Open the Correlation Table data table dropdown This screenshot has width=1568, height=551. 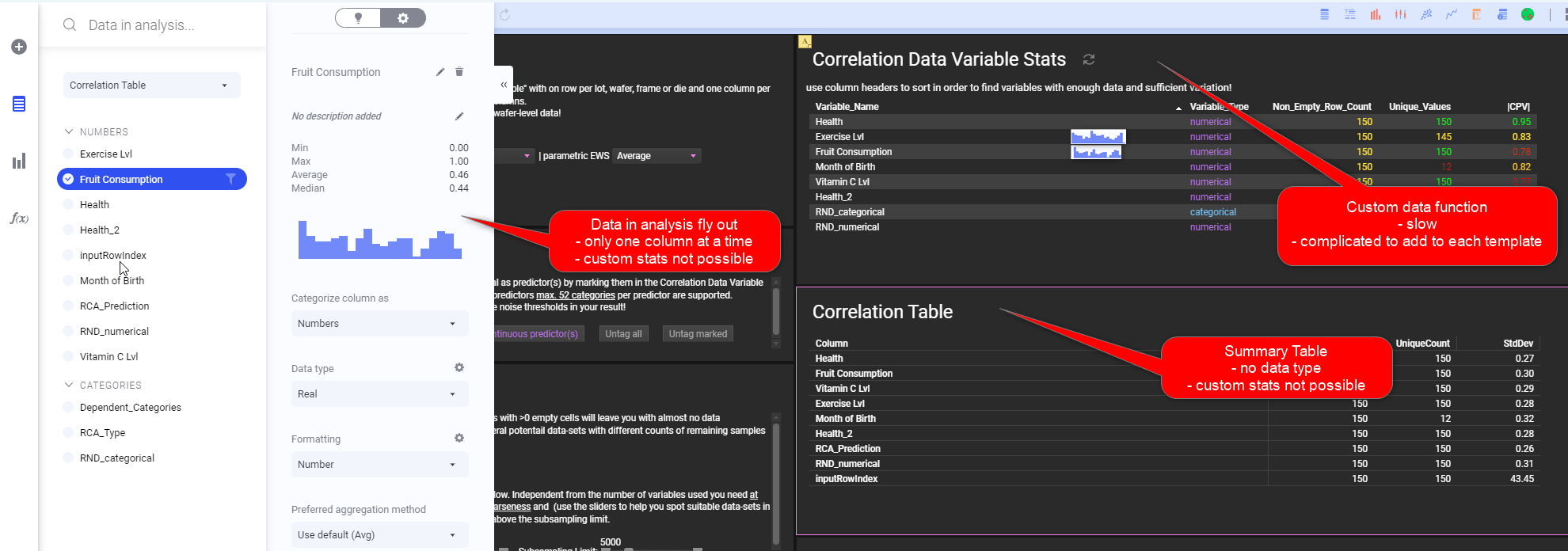pyautogui.click(x=151, y=85)
